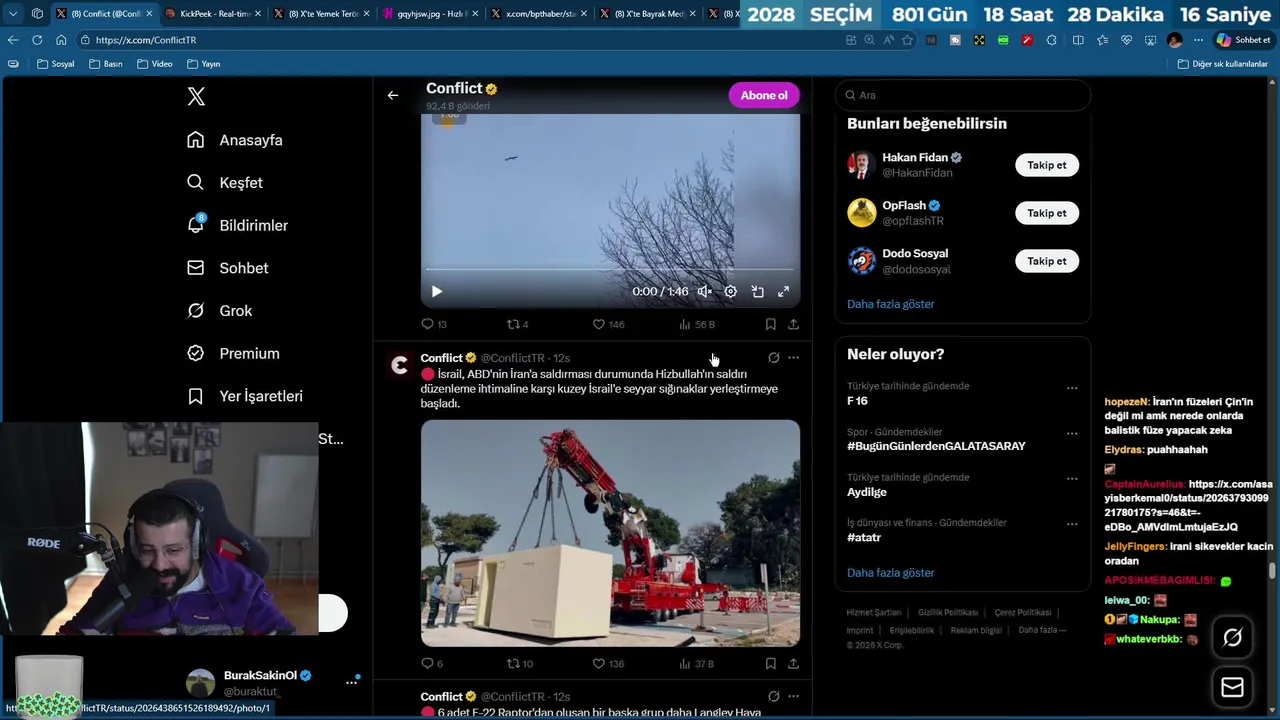Viewport: 1280px width, 720px height.
Task: Show more trends under Neler oluyor
Action: 891,573
